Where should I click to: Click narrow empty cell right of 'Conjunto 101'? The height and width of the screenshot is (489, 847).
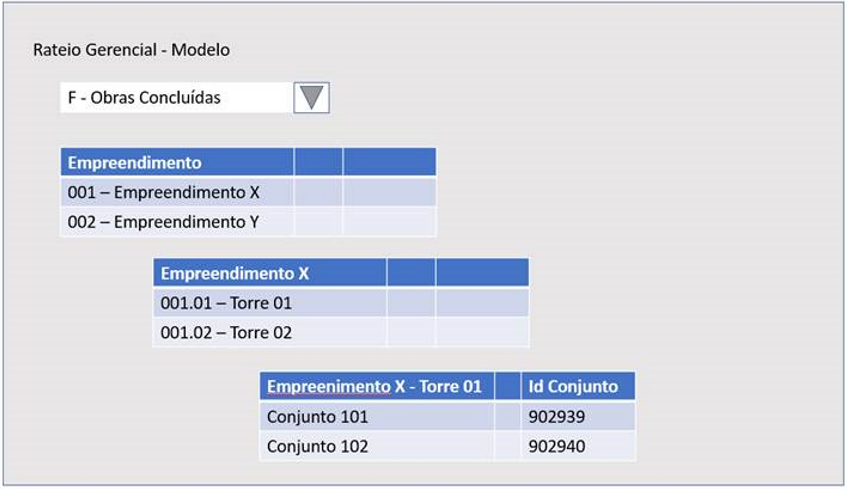507,416
